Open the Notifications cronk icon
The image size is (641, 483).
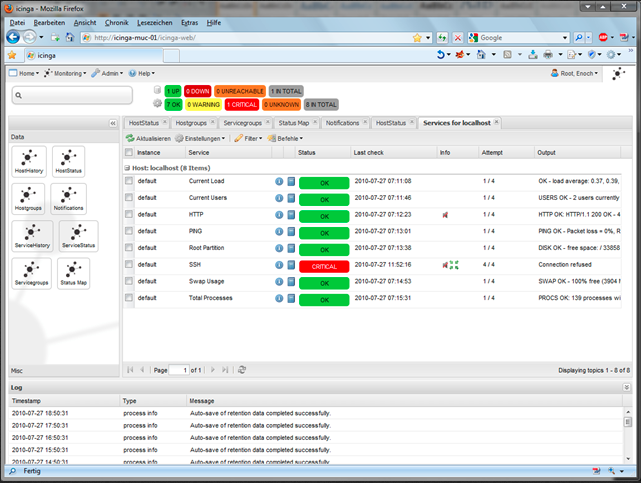(68, 199)
